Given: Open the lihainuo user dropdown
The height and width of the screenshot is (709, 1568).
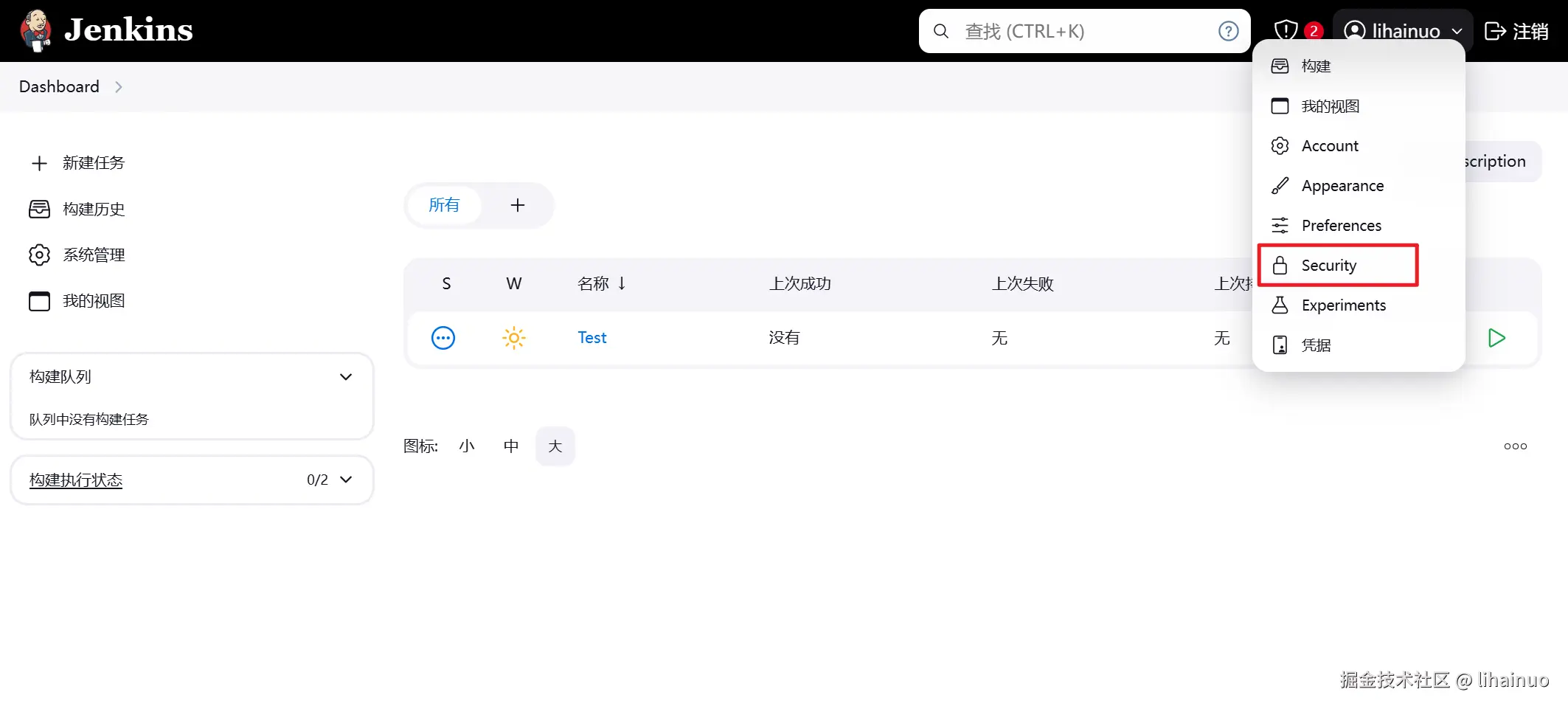Looking at the screenshot, I should (x=1401, y=30).
